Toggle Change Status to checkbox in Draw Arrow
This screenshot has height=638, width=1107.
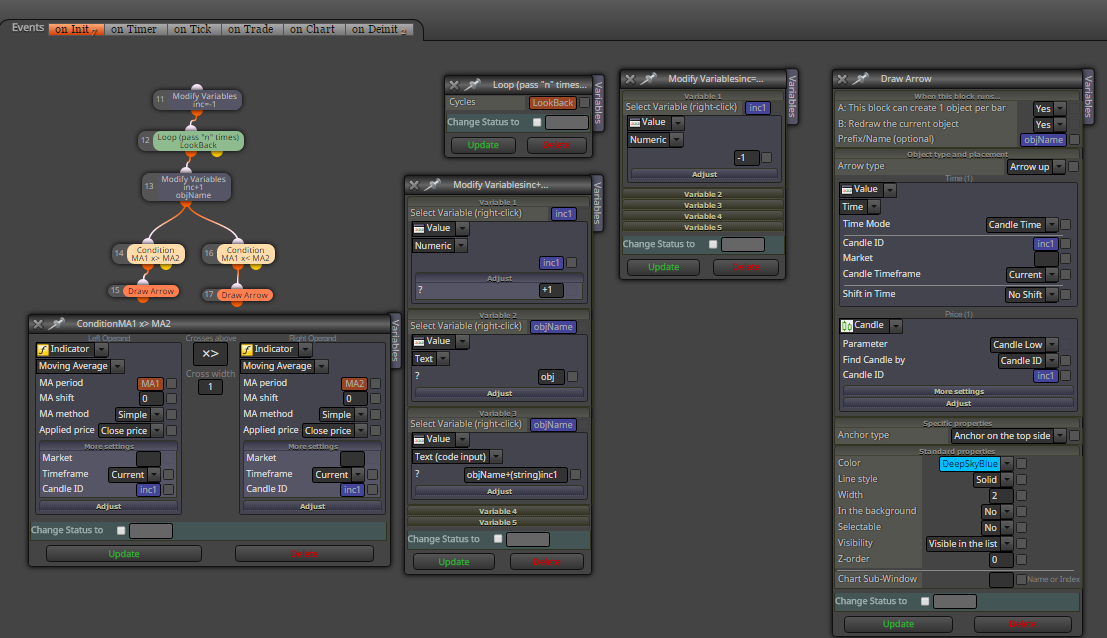pyautogui.click(x=925, y=601)
